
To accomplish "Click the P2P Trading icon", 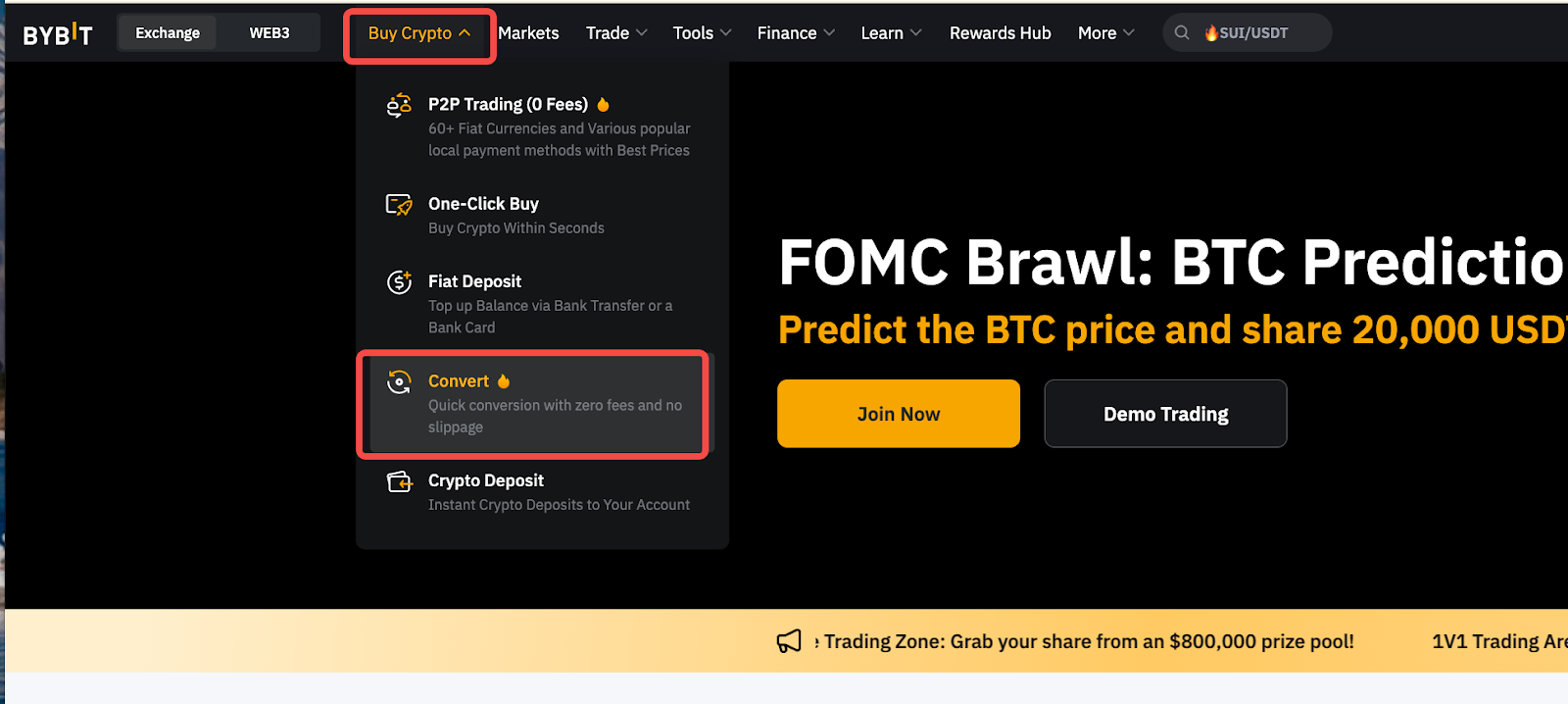I will click(x=399, y=105).
